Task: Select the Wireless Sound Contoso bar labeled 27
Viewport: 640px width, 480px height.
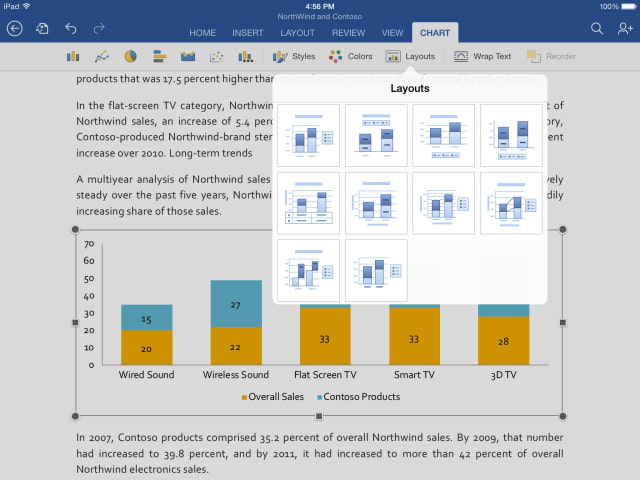Action: point(236,304)
